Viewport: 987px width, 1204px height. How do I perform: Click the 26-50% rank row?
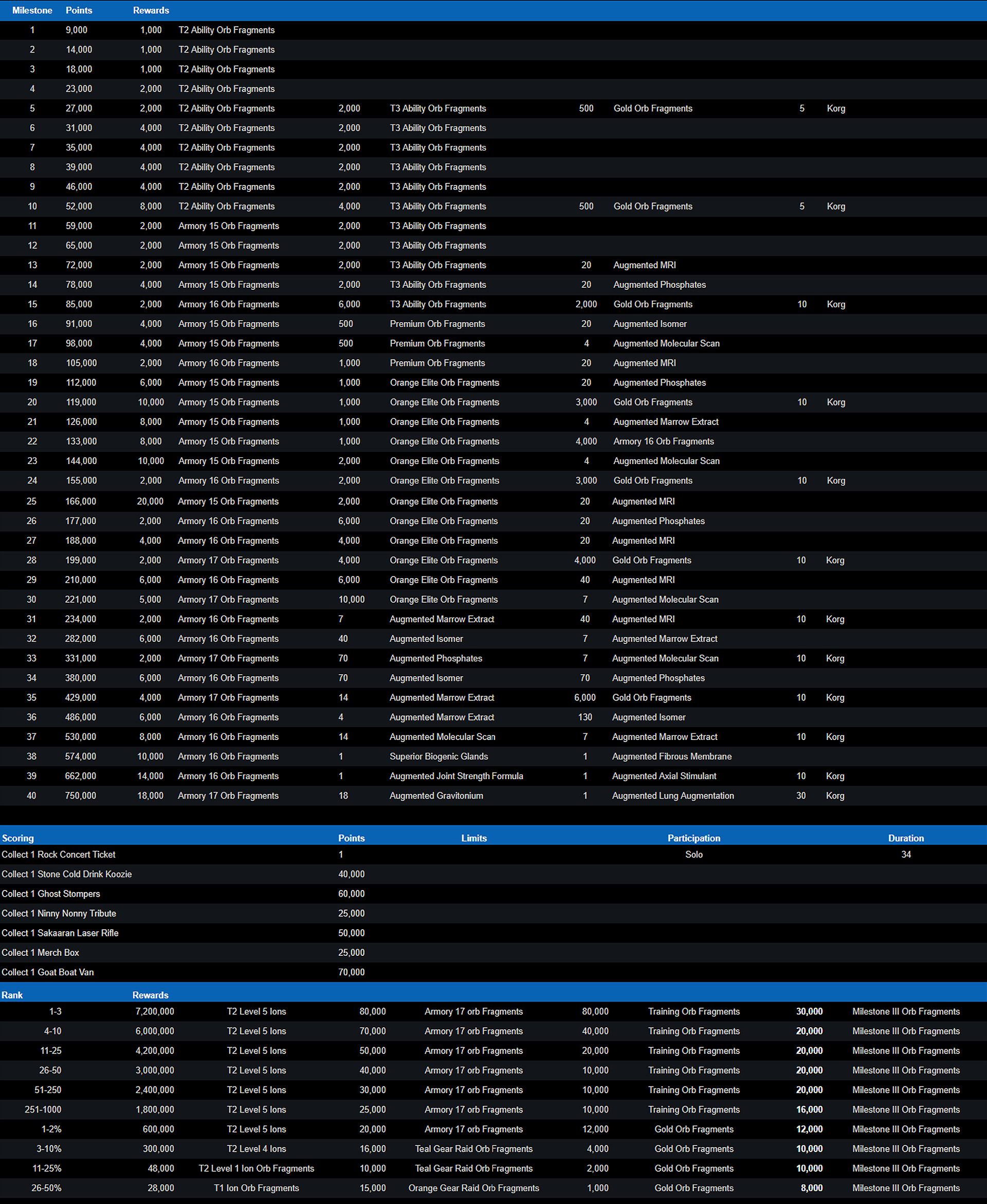click(x=47, y=1188)
